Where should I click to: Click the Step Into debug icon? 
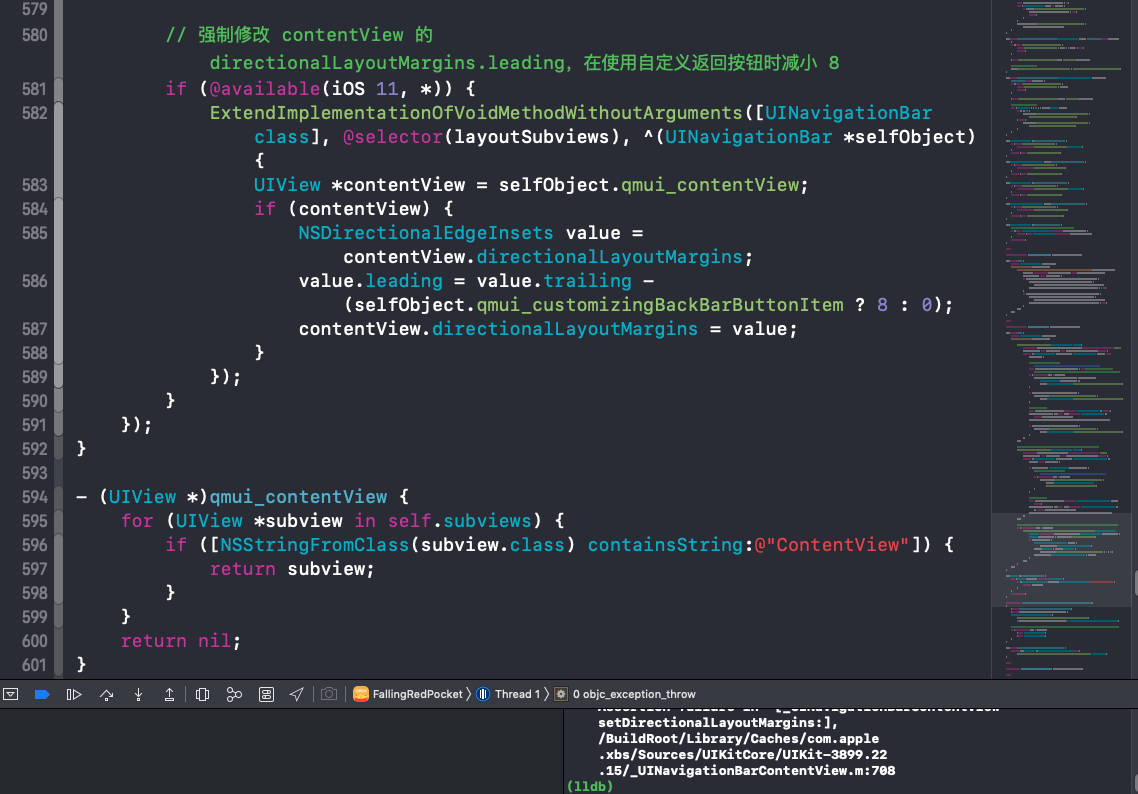click(138, 695)
